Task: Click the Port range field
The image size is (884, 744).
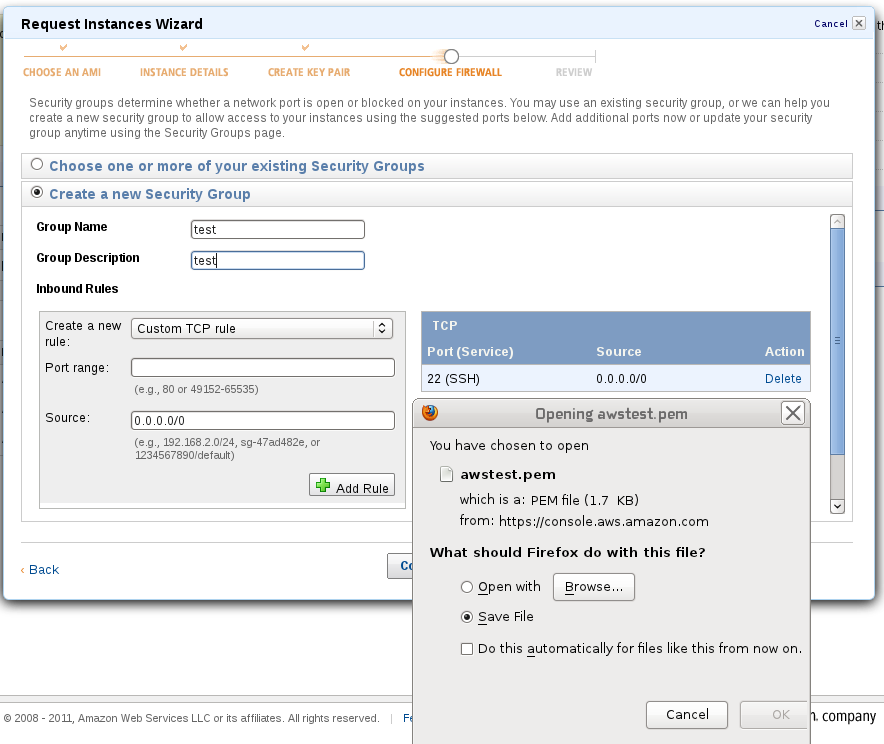Action: tap(263, 367)
